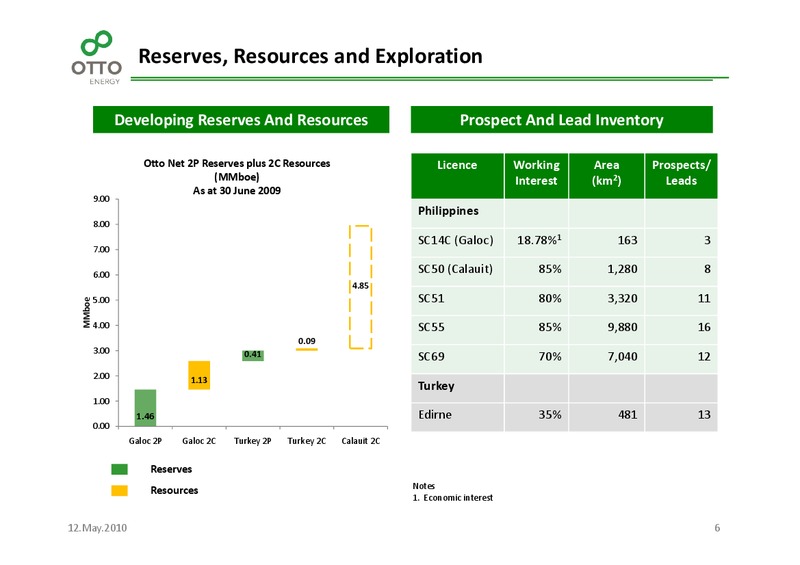Click the 5.00 y-axis value

tap(101, 300)
